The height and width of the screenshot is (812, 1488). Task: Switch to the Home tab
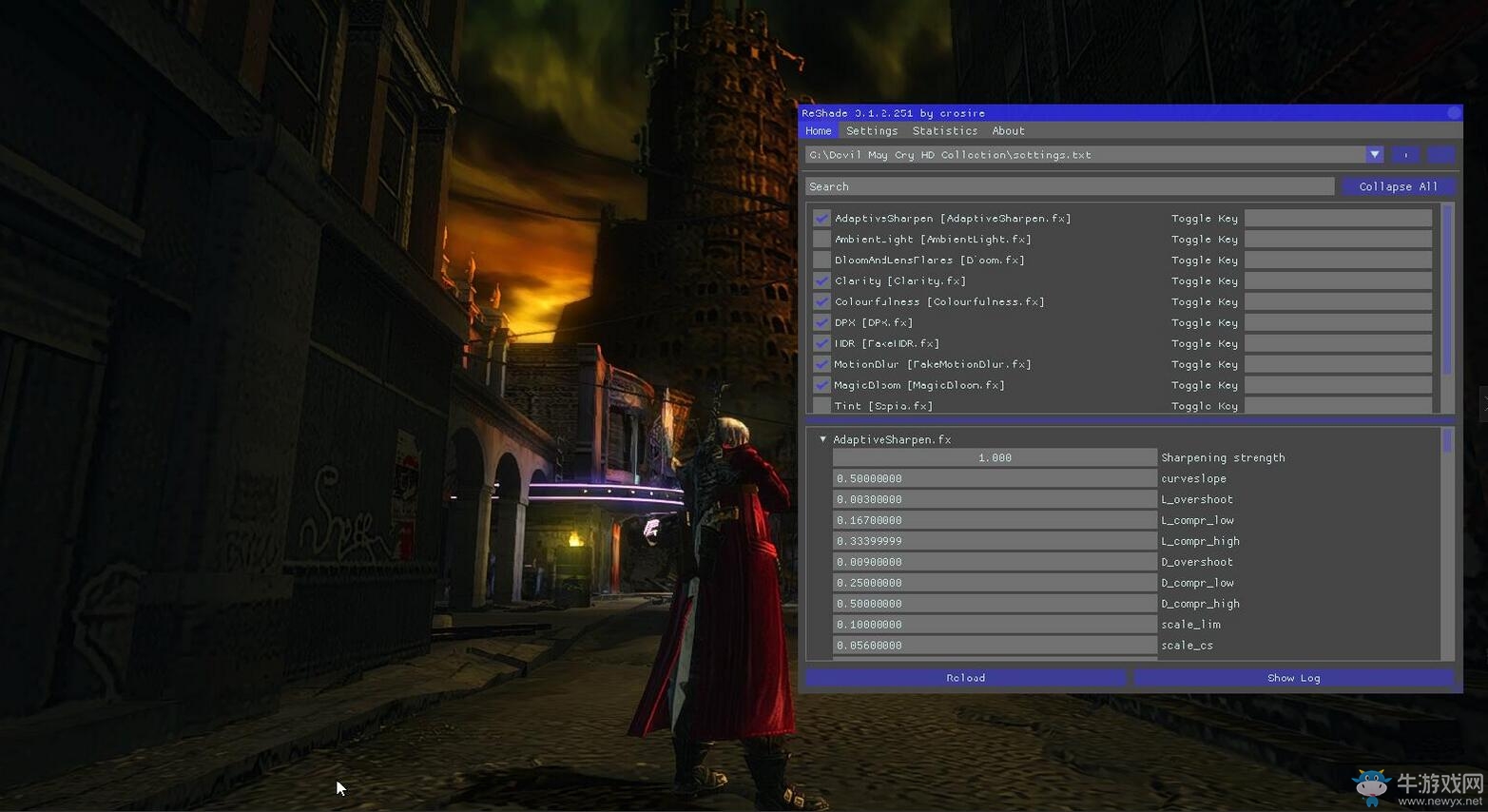pyautogui.click(x=818, y=131)
